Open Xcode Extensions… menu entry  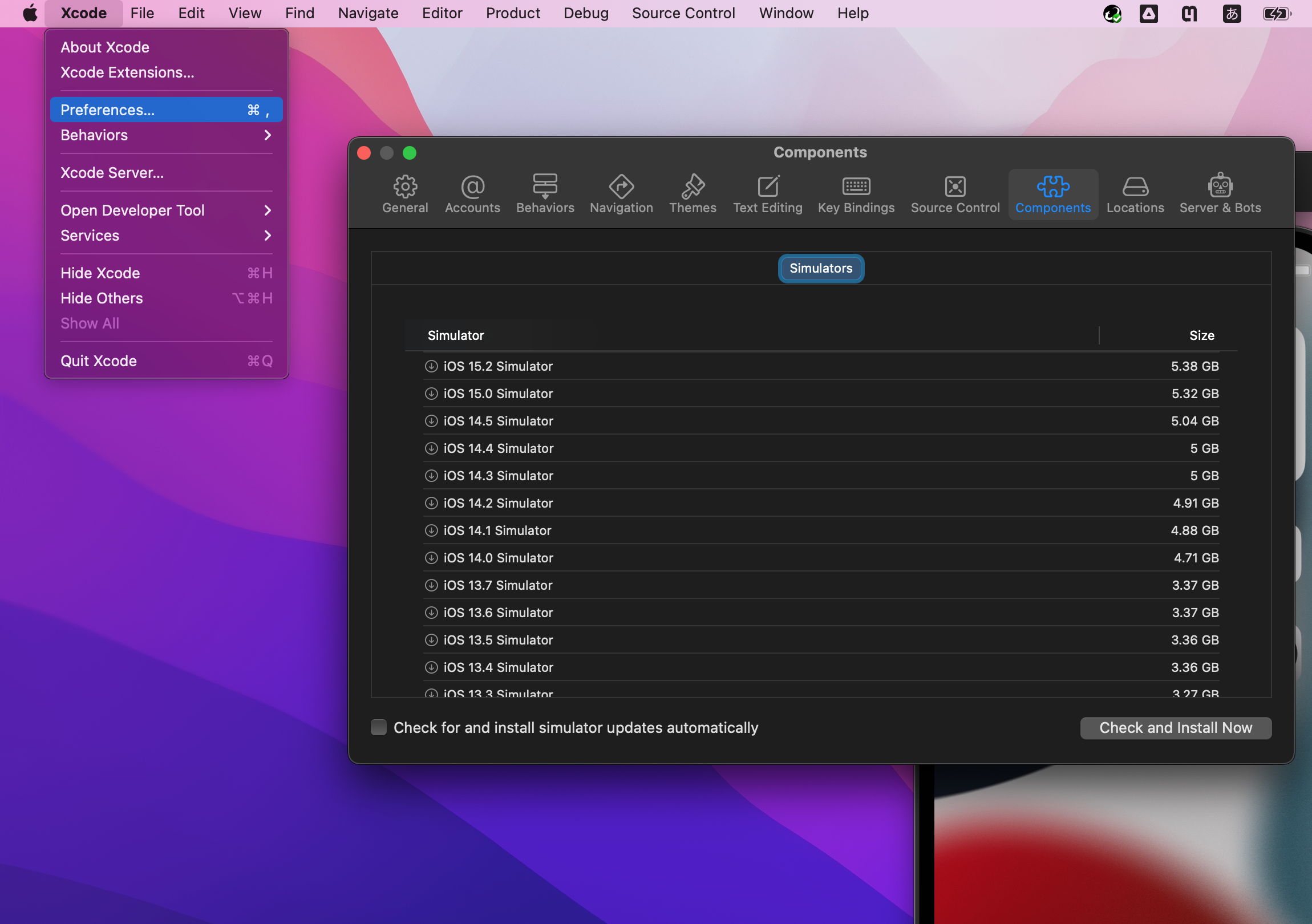pyautogui.click(x=167, y=72)
